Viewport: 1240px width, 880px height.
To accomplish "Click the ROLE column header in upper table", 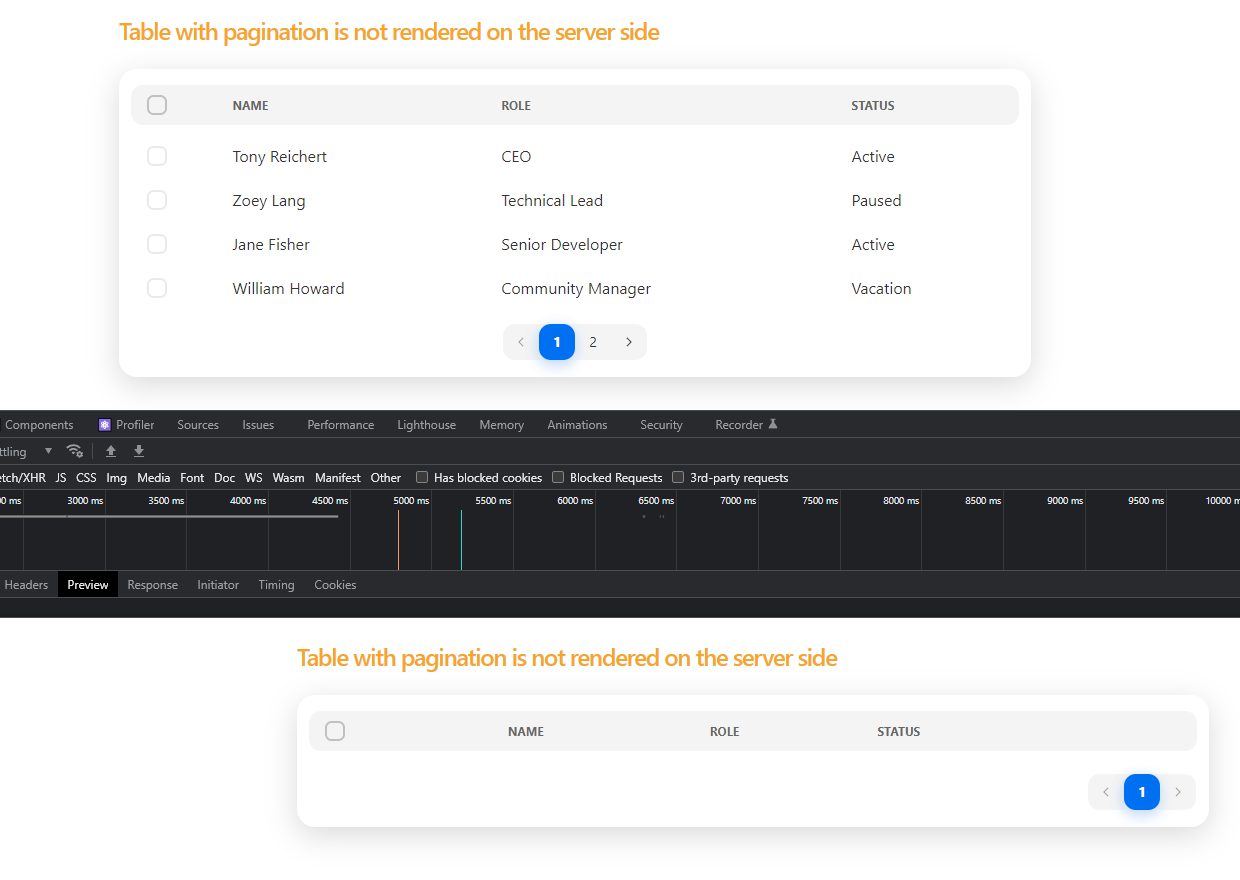I will pos(516,105).
